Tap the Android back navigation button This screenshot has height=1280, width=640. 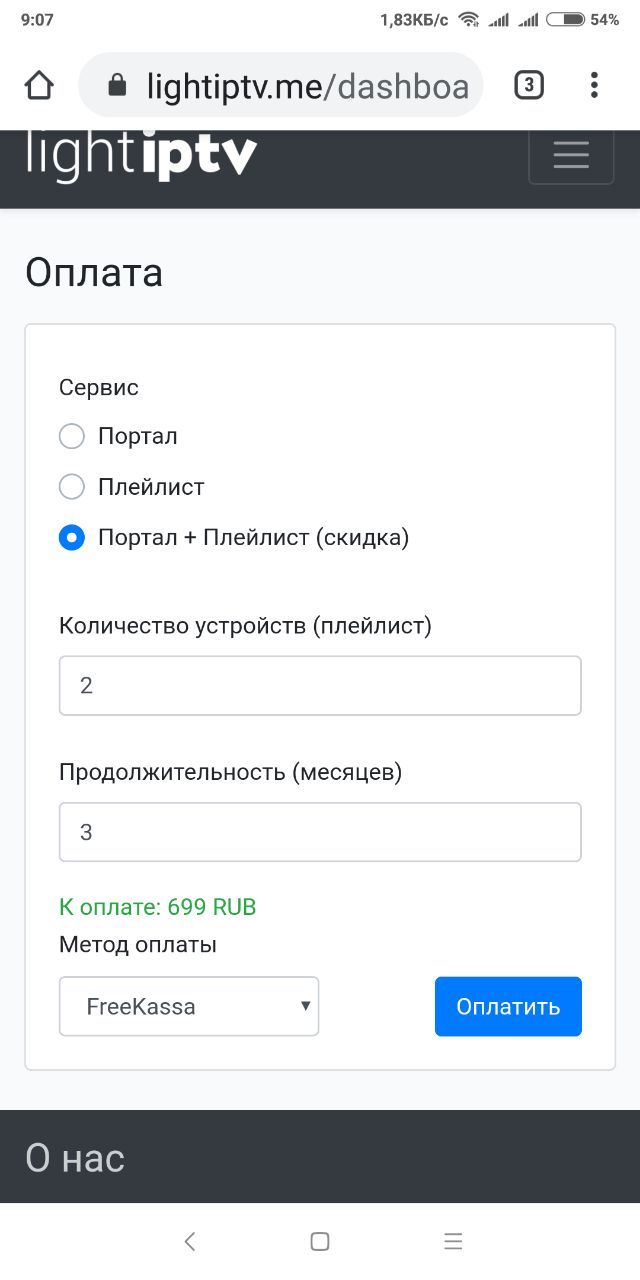pyautogui.click(x=190, y=1241)
